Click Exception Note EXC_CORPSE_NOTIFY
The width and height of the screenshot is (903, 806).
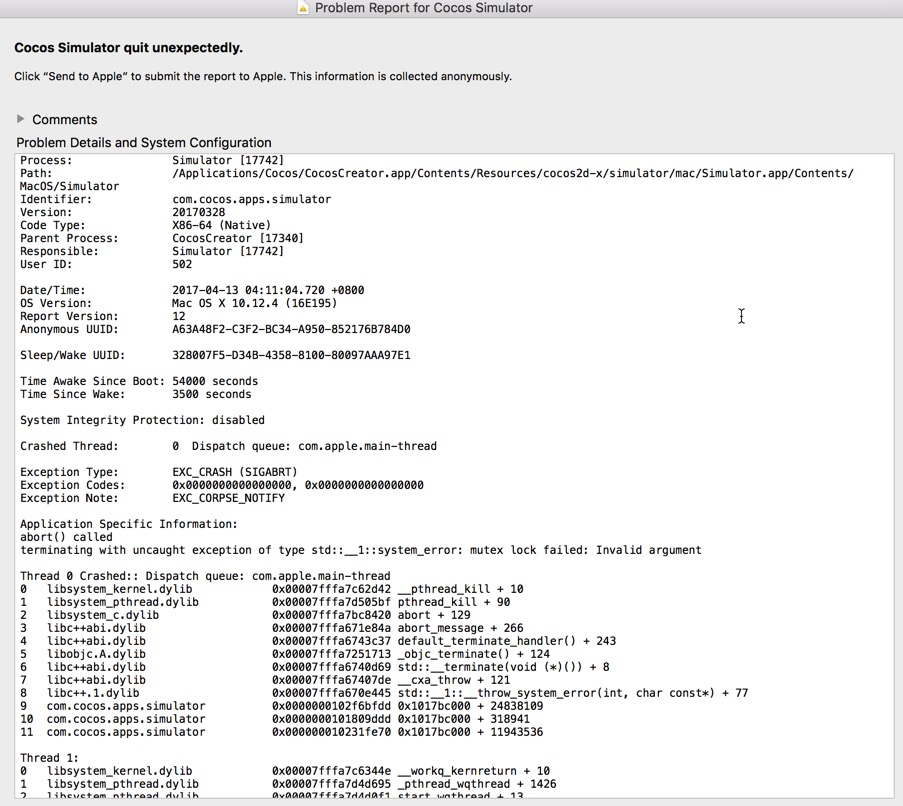pyautogui.click(x=228, y=498)
